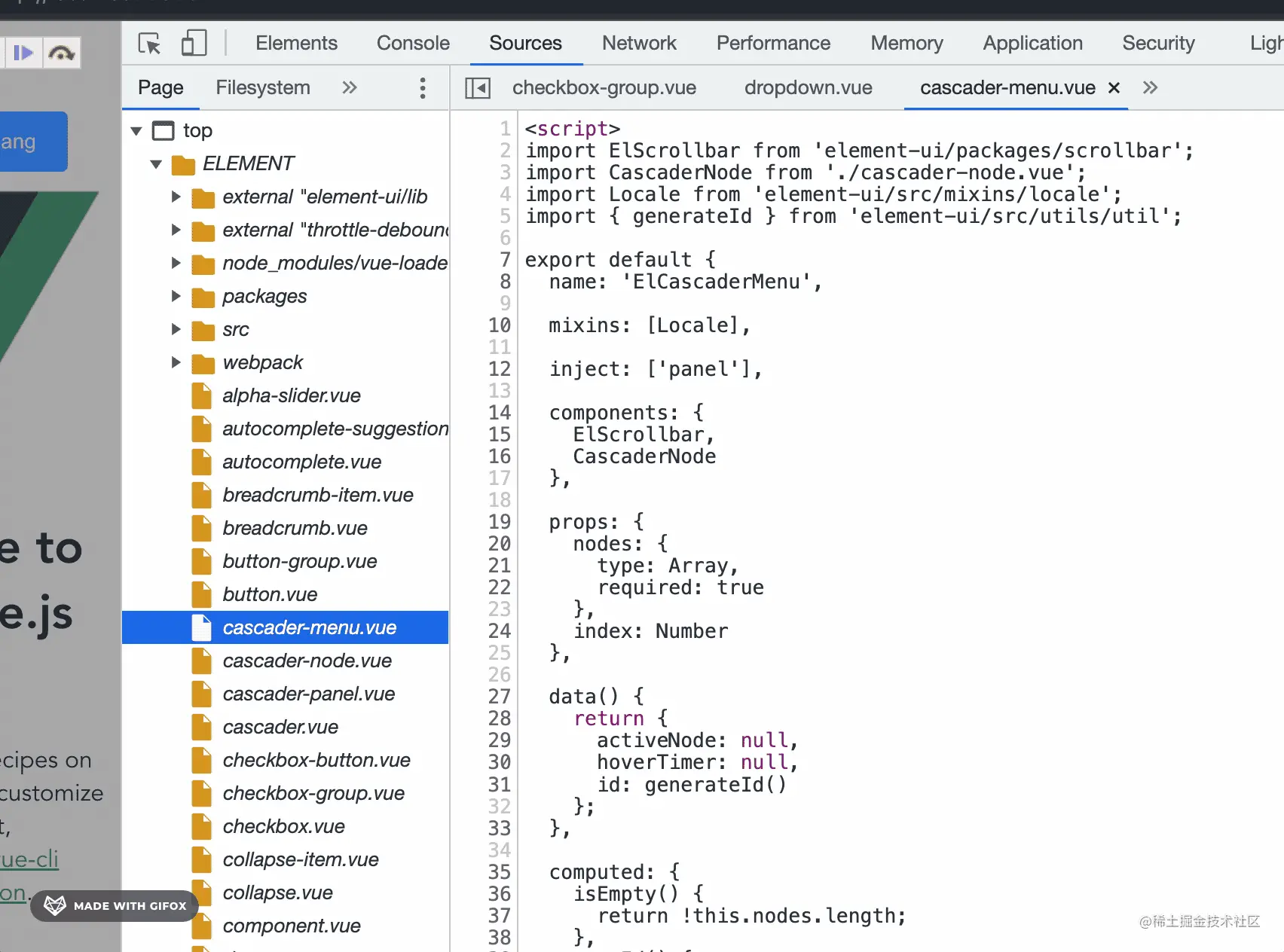1284x952 pixels.
Task: Expand the node_modules/vue-loader folder
Action: [176, 263]
